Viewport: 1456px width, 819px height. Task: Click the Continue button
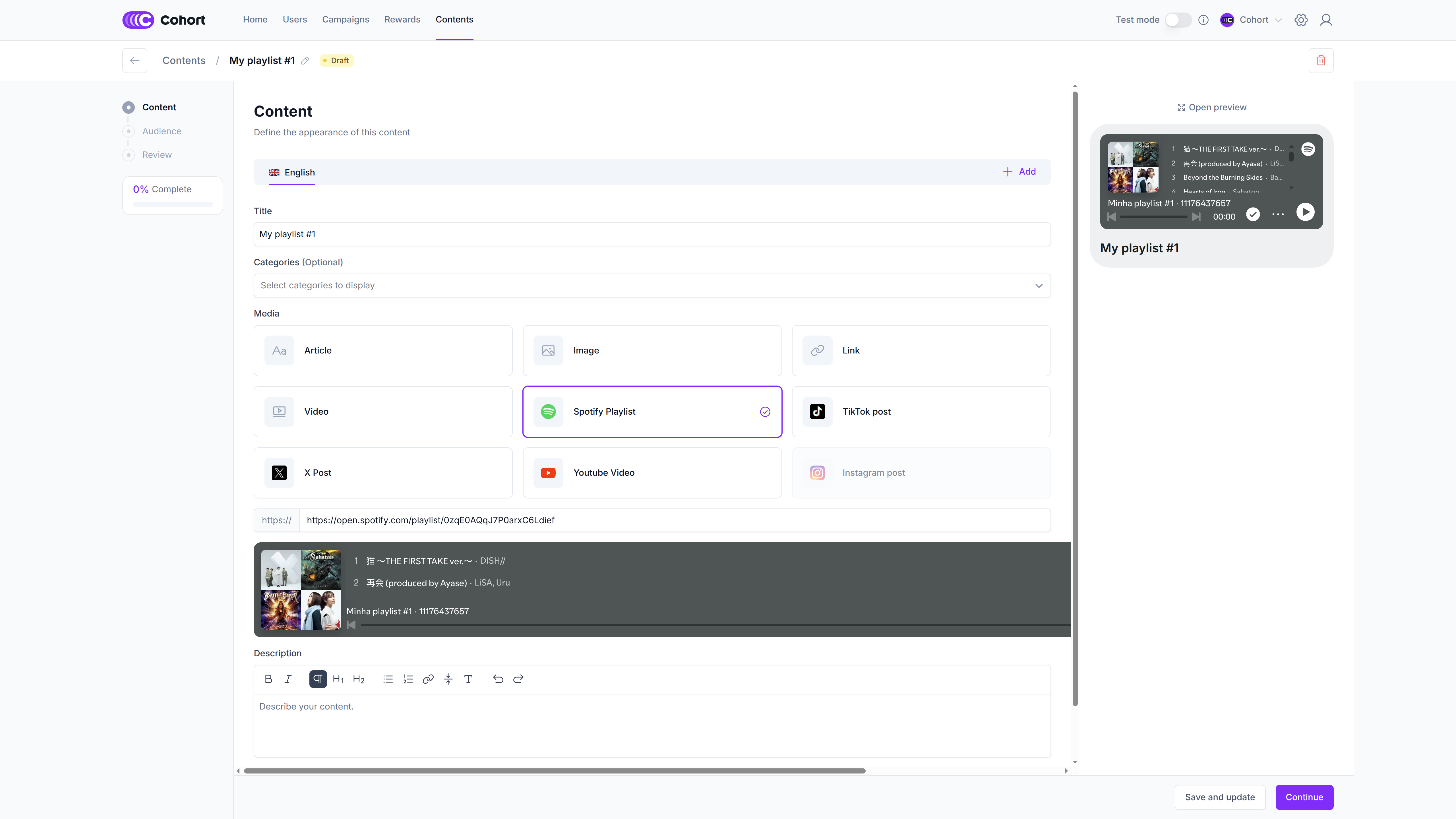tap(1304, 797)
